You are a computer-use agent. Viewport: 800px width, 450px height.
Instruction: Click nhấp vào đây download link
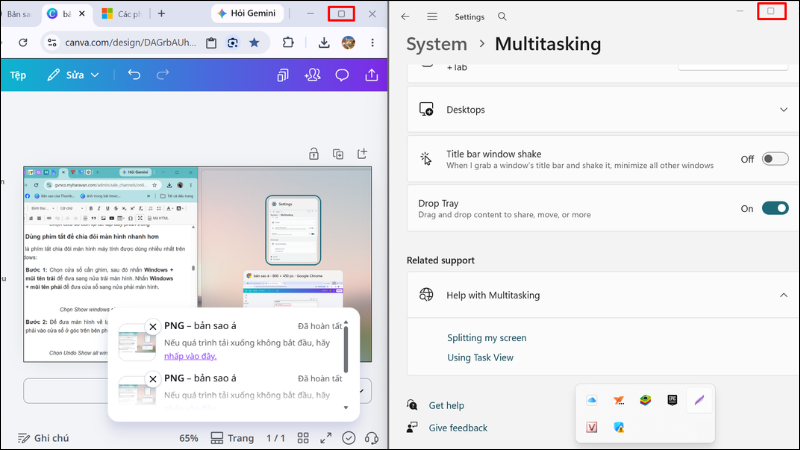[x=190, y=356]
